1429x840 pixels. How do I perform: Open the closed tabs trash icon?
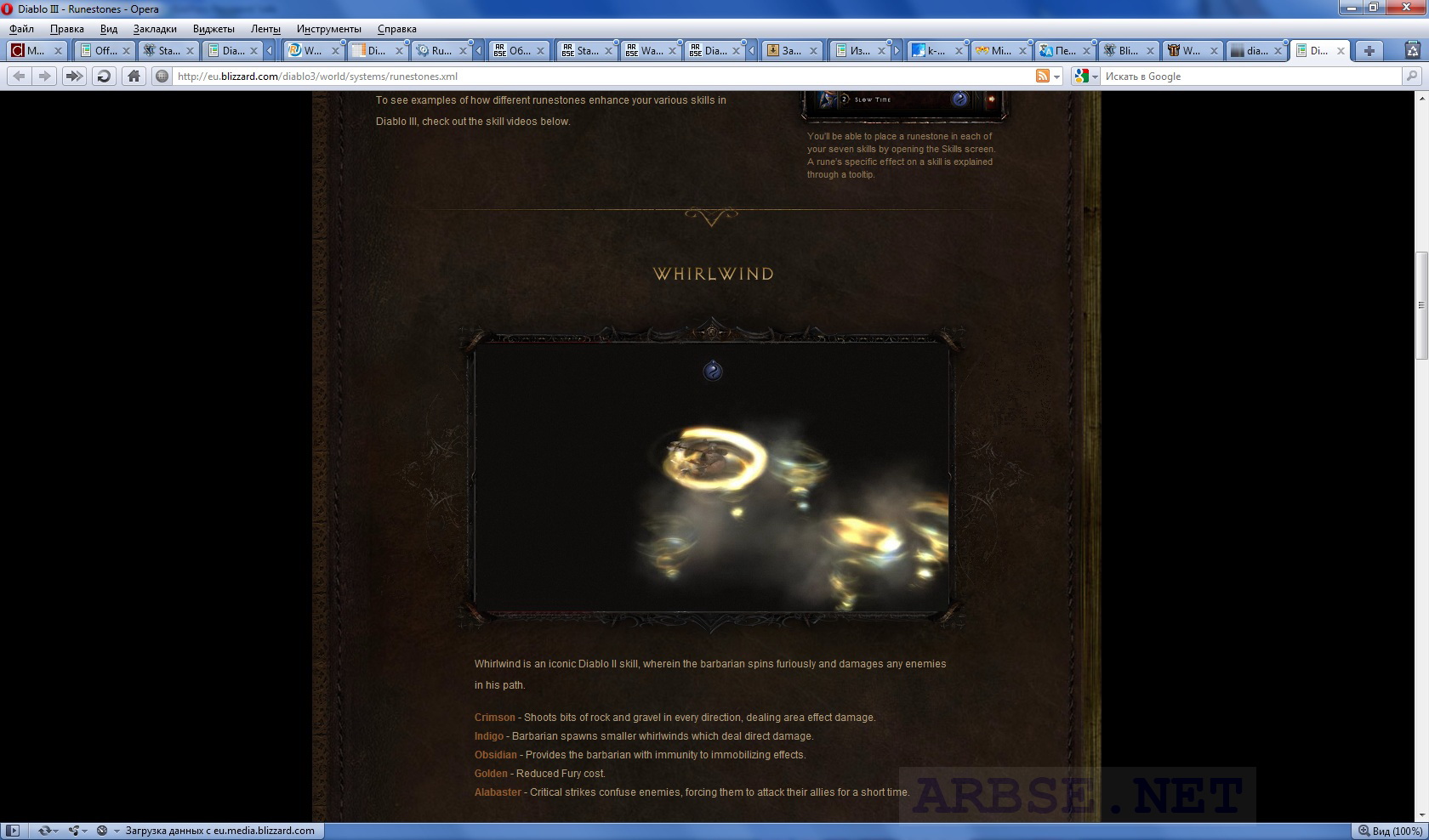click(1414, 50)
